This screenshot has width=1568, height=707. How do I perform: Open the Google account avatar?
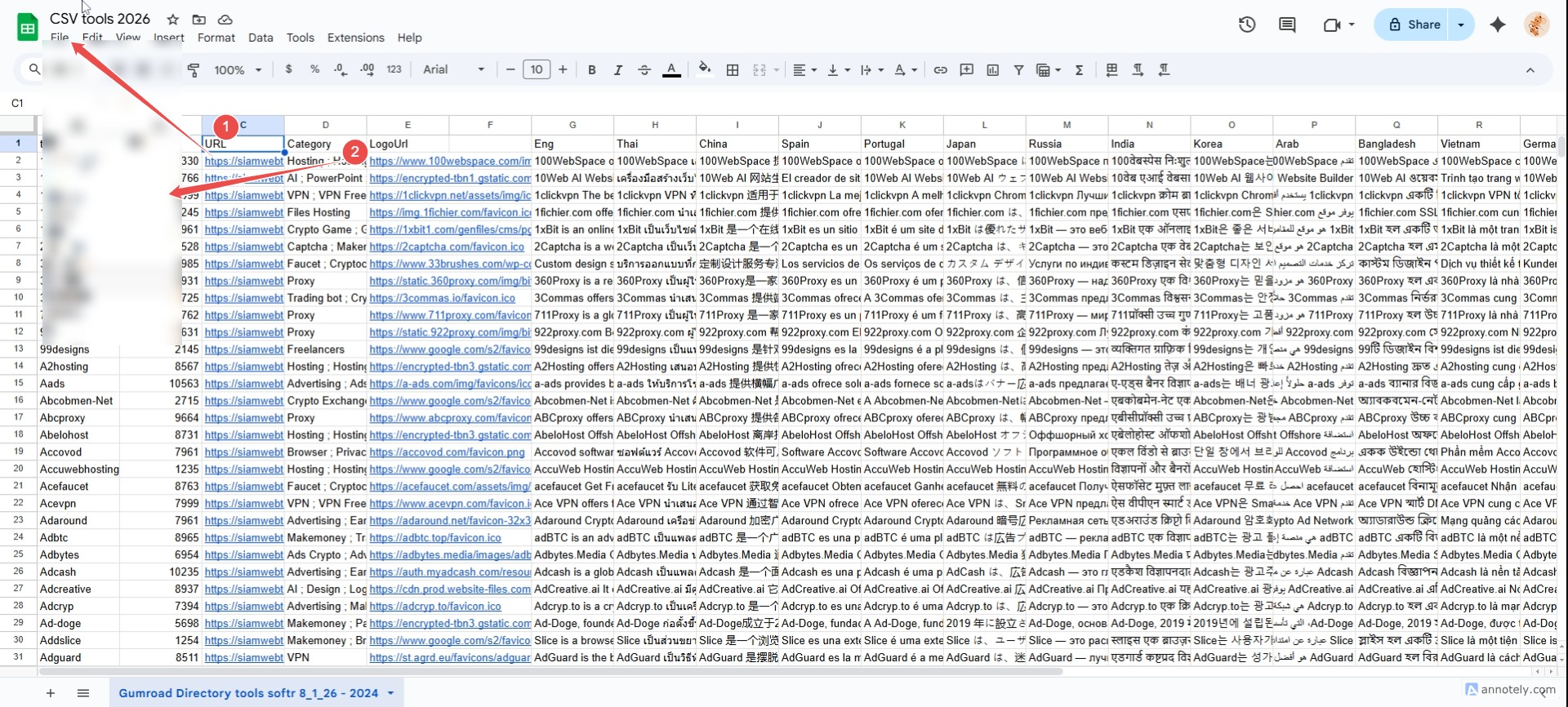pyautogui.click(x=1536, y=24)
